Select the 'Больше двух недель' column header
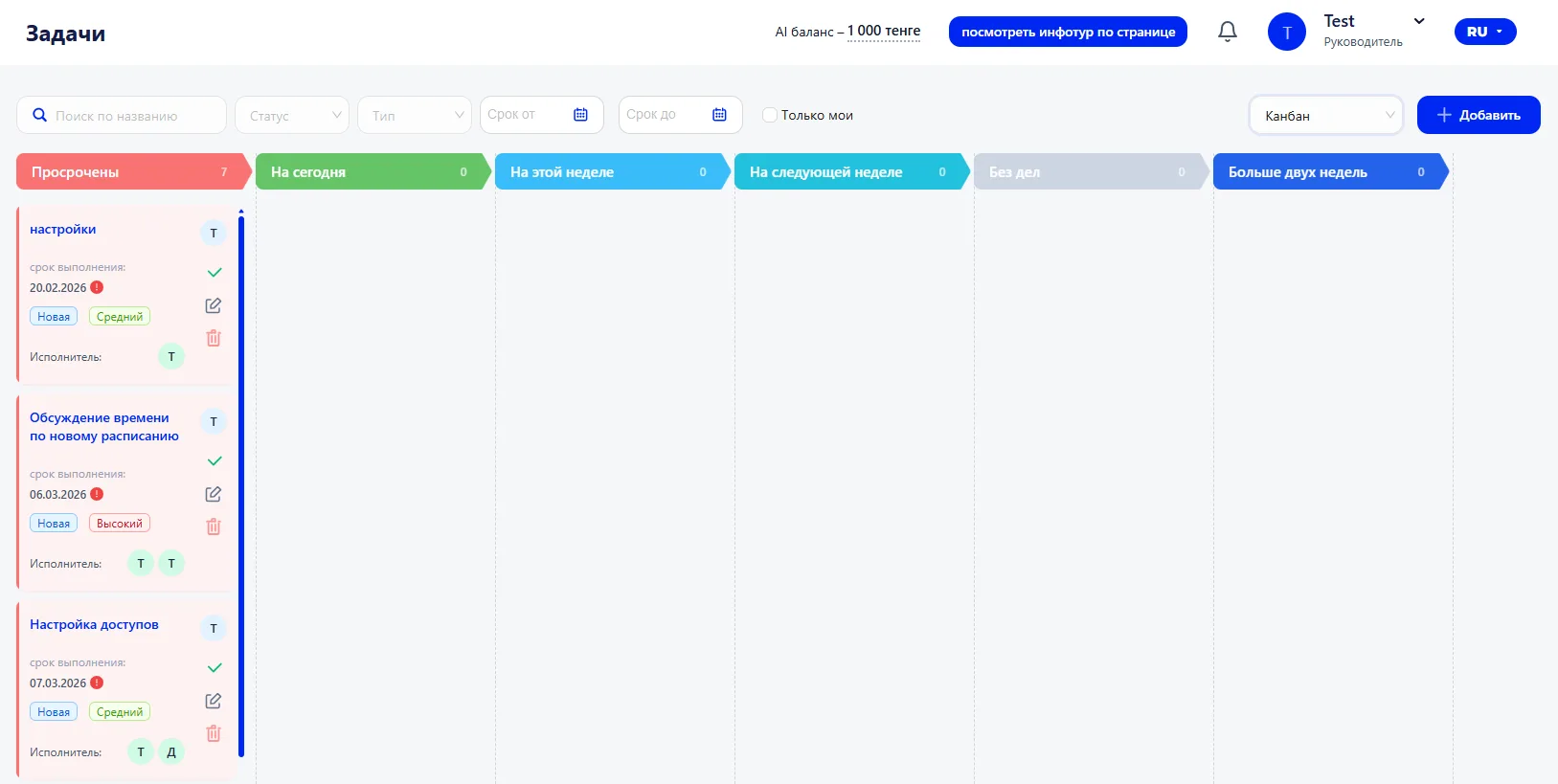1558x784 pixels. [x=1330, y=171]
